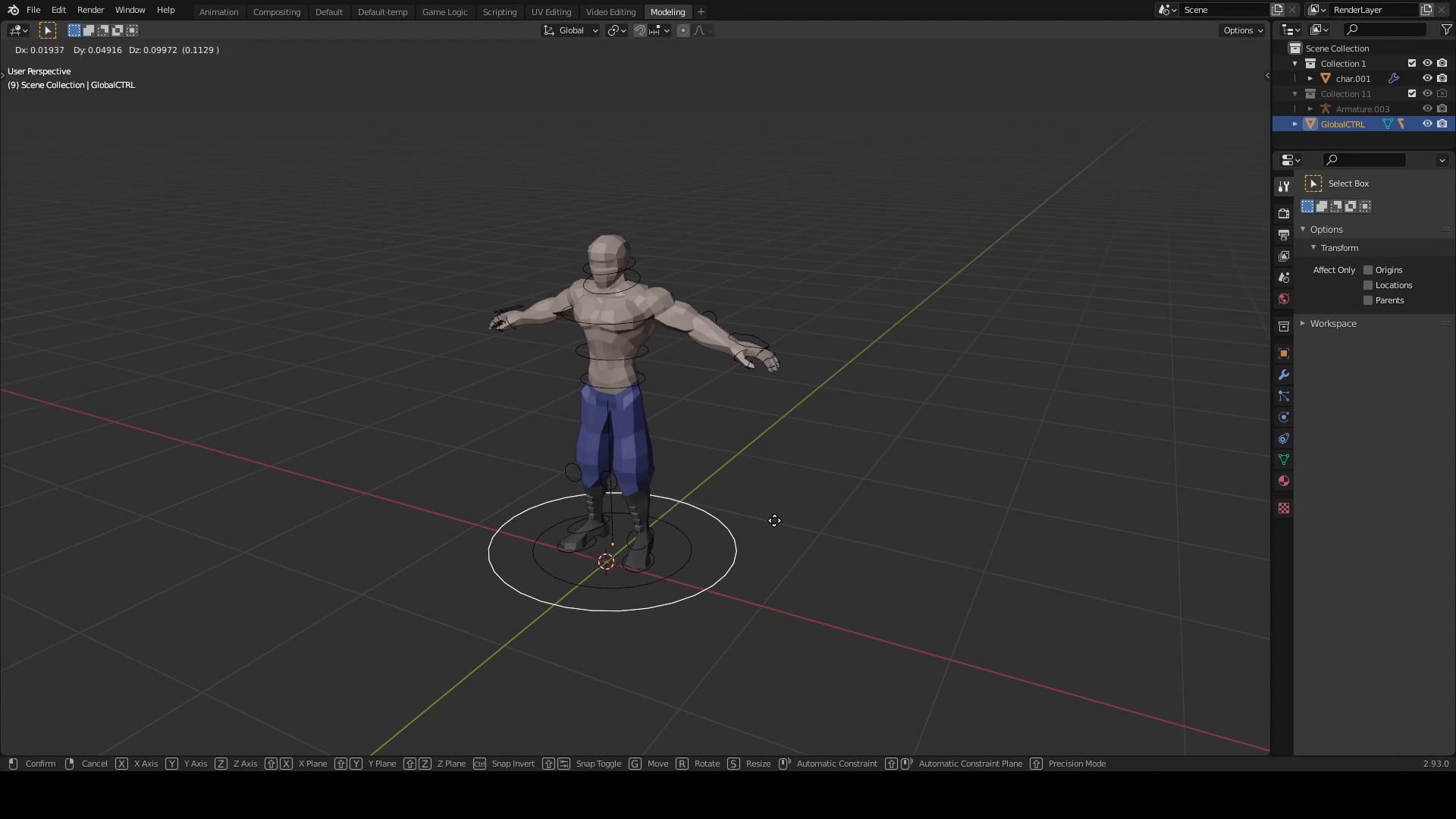Switch to the Scripting workspace tab
1456x819 pixels.
(x=500, y=11)
